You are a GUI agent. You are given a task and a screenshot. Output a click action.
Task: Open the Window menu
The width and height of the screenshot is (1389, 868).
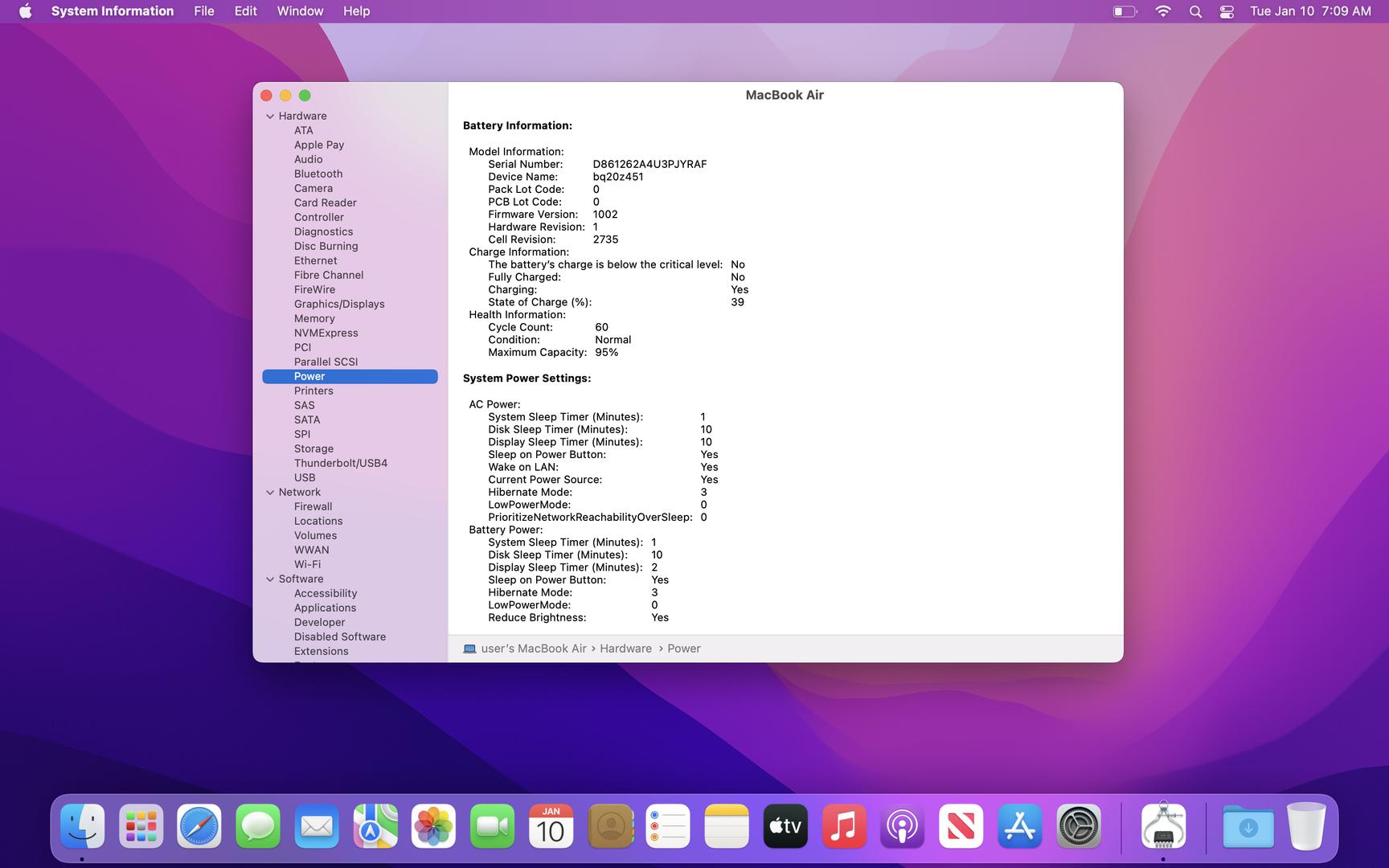point(300,11)
